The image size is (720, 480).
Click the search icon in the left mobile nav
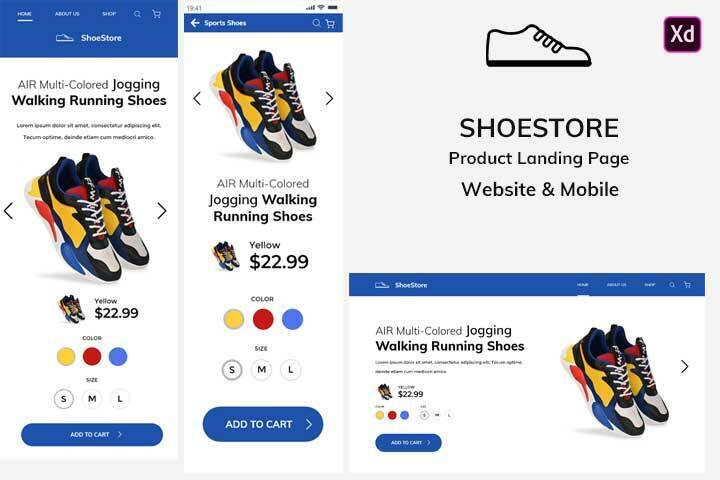click(137, 14)
